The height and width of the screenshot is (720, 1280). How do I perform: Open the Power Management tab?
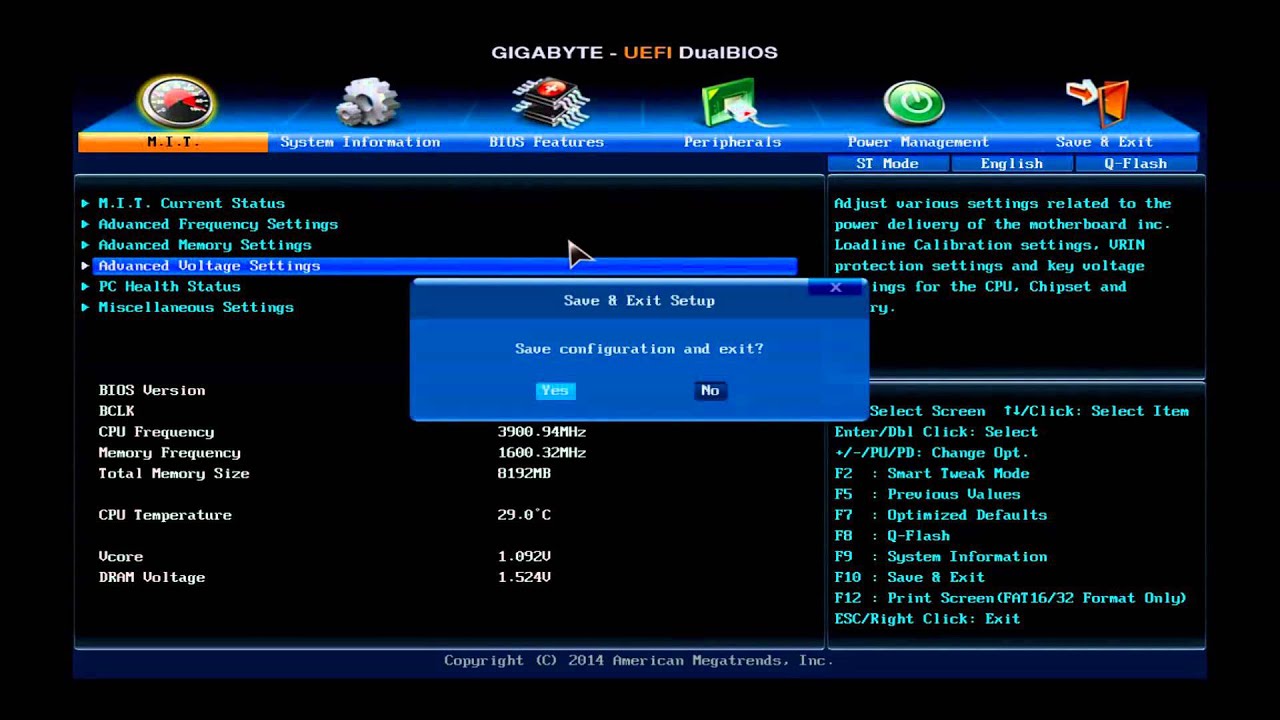pos(918,142)
